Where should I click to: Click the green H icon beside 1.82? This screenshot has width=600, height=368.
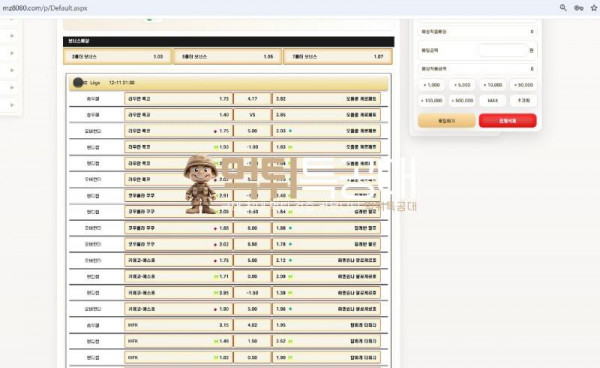pos(216,358)
